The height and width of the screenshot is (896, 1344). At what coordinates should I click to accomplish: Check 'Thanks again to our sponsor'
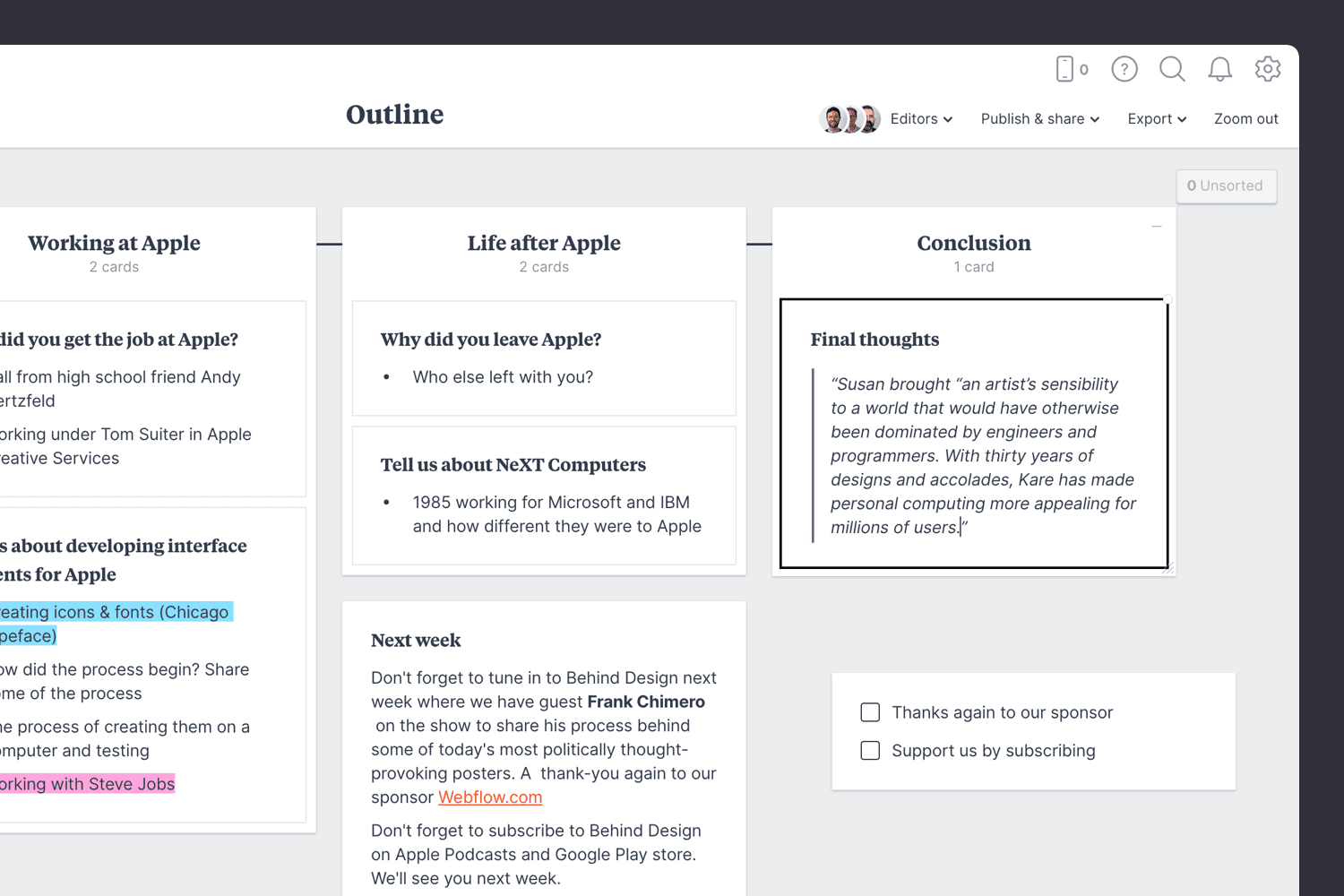click(870, 712)
